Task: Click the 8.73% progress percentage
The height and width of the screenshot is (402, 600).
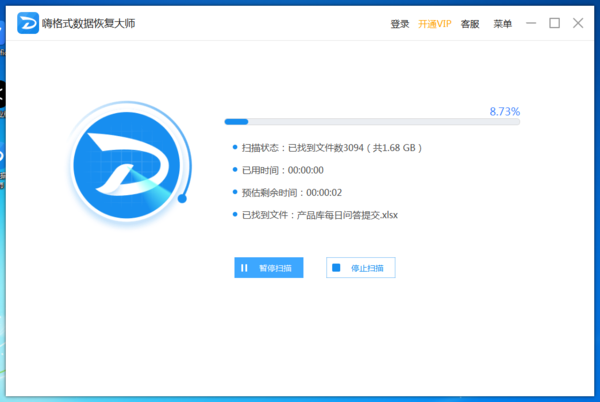Action: click(x=505, y=112)
